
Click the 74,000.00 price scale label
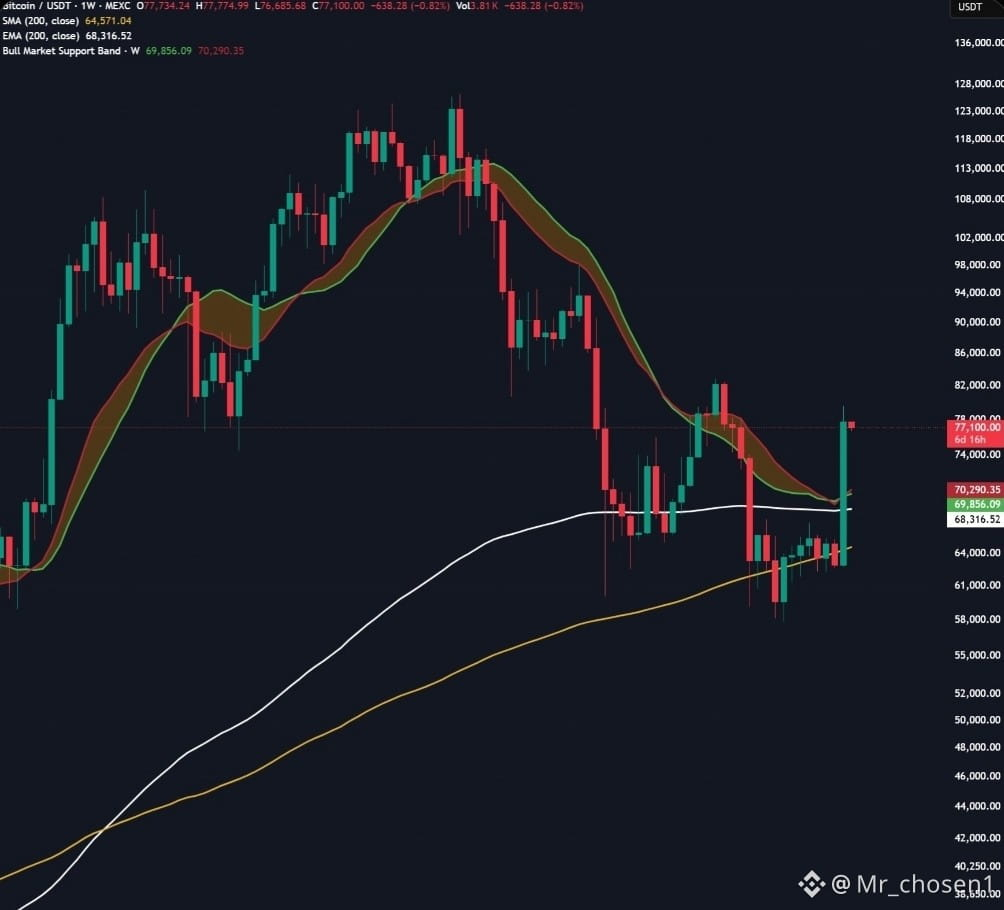[978, 455]
